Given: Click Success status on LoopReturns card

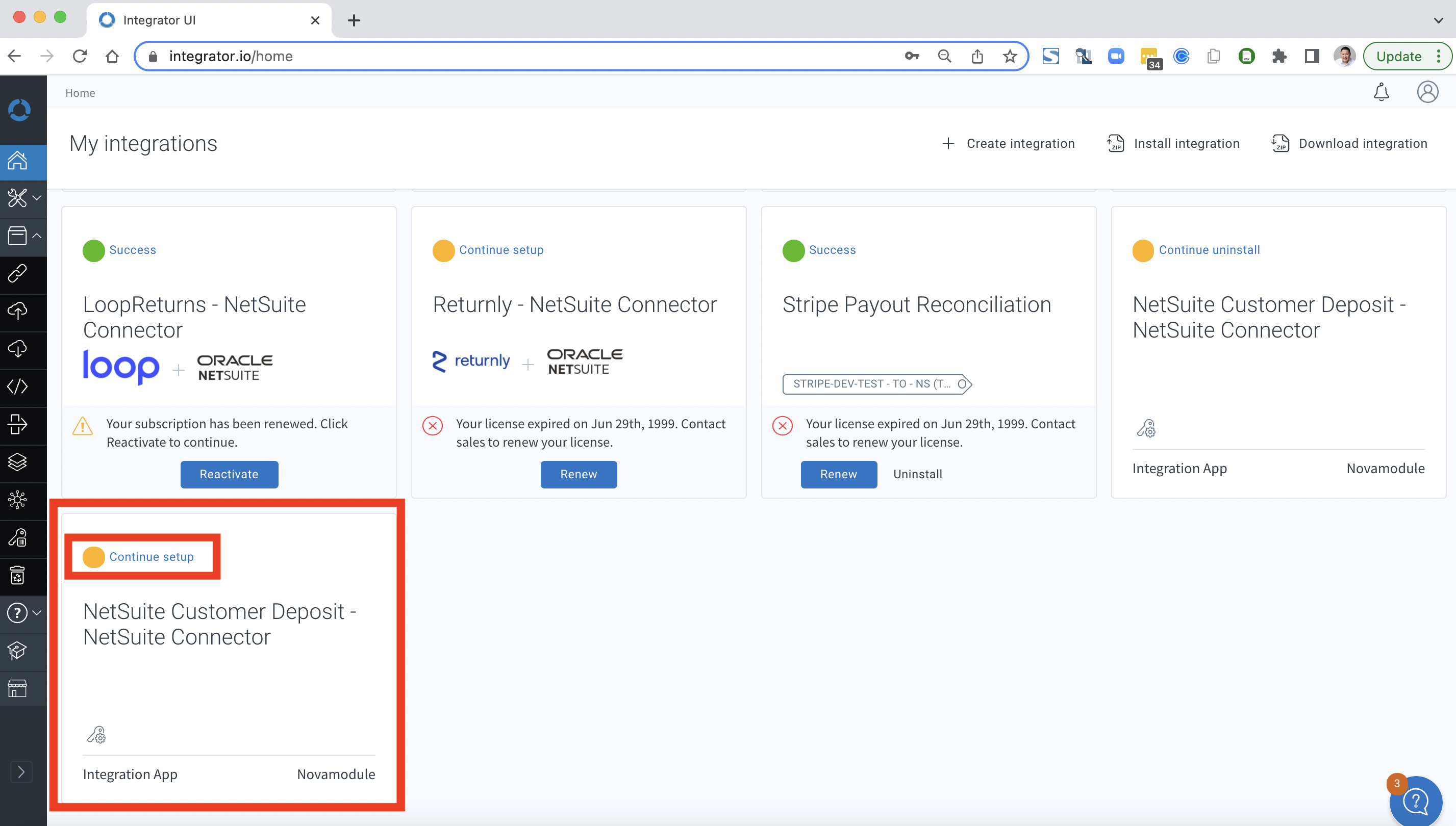Looking at the screenshot, I should click(132, 250).
